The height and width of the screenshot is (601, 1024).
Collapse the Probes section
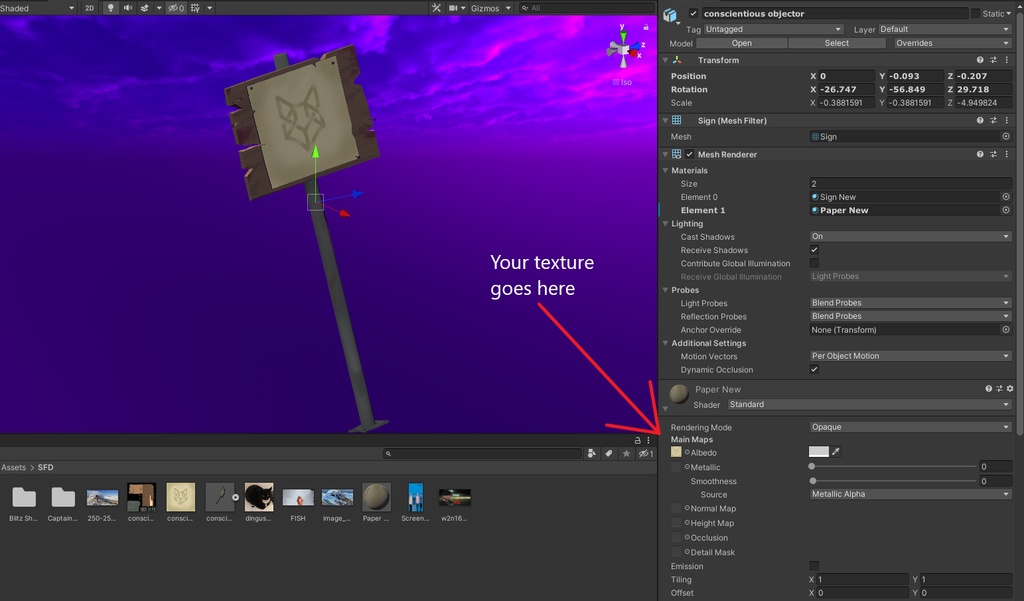665,290
